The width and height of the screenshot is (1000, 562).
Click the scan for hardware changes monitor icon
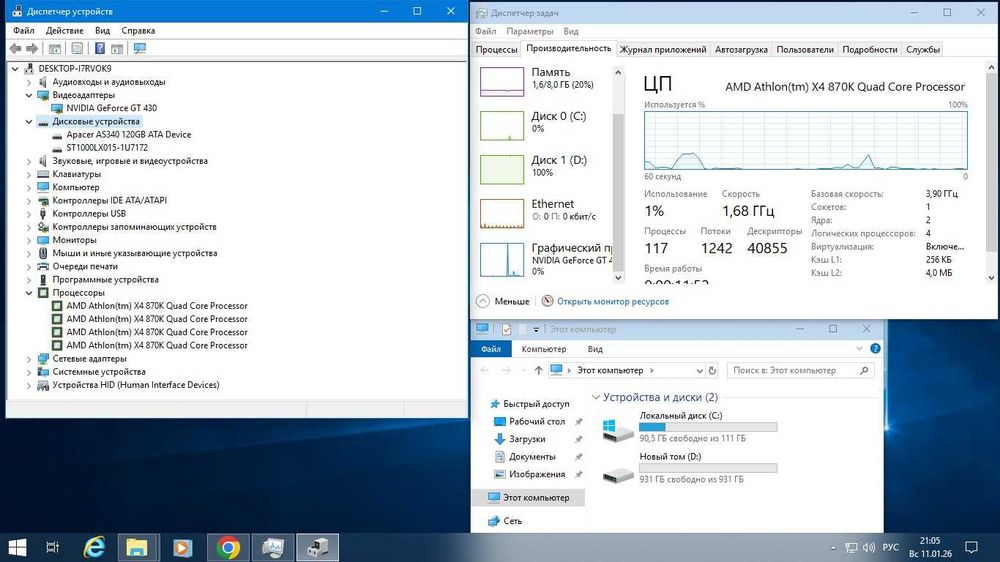click(x=140, y=48)
